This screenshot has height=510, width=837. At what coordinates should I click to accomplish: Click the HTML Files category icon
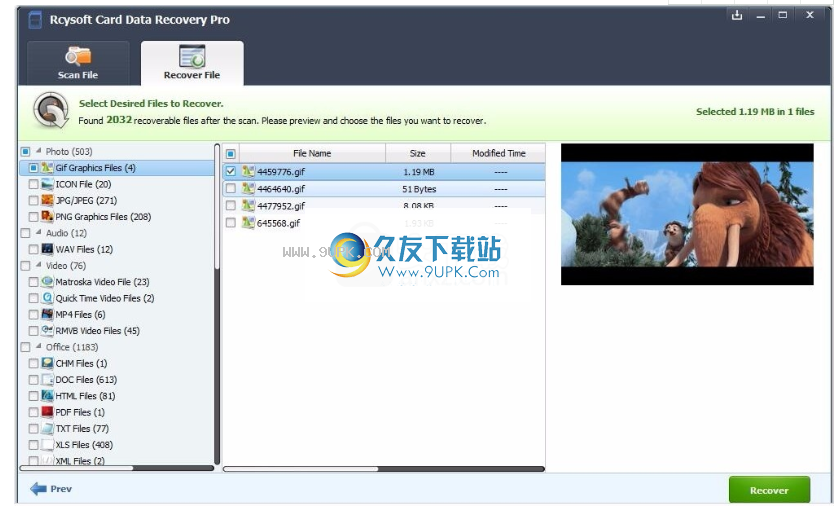coord(48,396)
